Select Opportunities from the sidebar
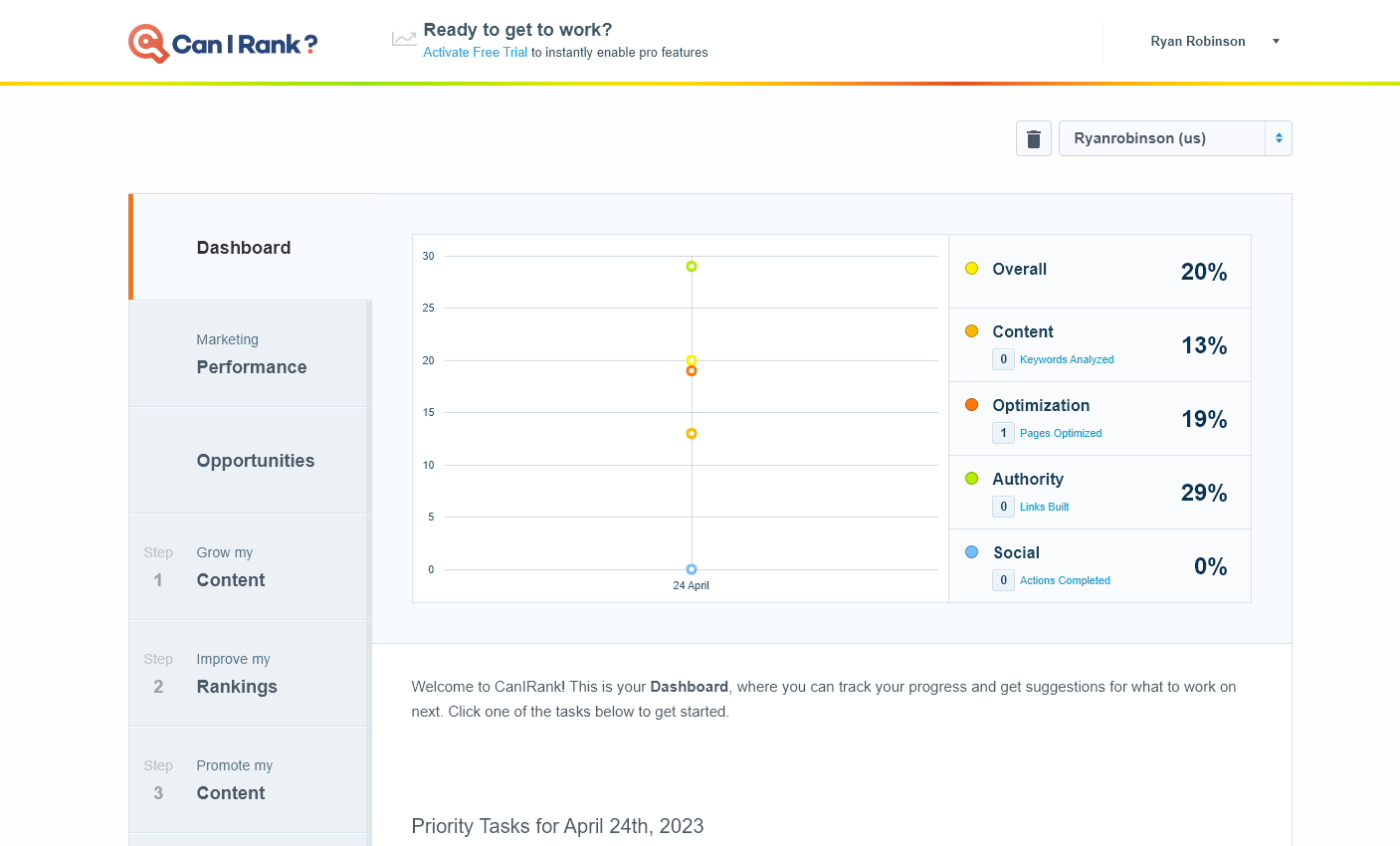The image size is (1400, 846). (x=255, y=460)
